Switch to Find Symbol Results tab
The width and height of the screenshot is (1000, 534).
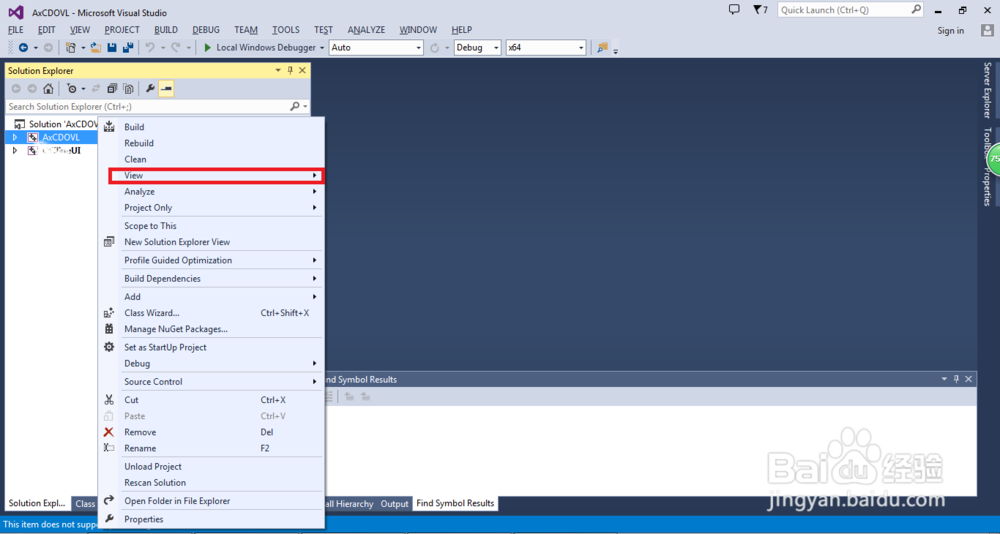click(x=455, y=503)
